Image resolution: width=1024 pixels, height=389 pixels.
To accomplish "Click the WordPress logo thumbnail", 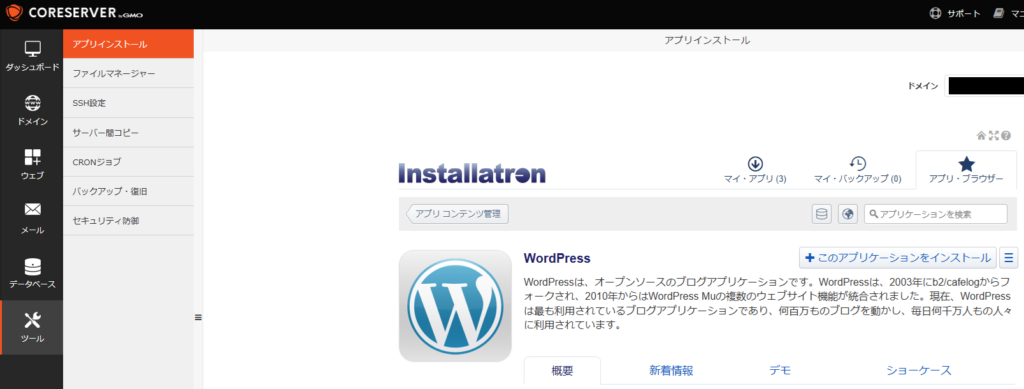I will pyautogui.click(x=455, y=305).
